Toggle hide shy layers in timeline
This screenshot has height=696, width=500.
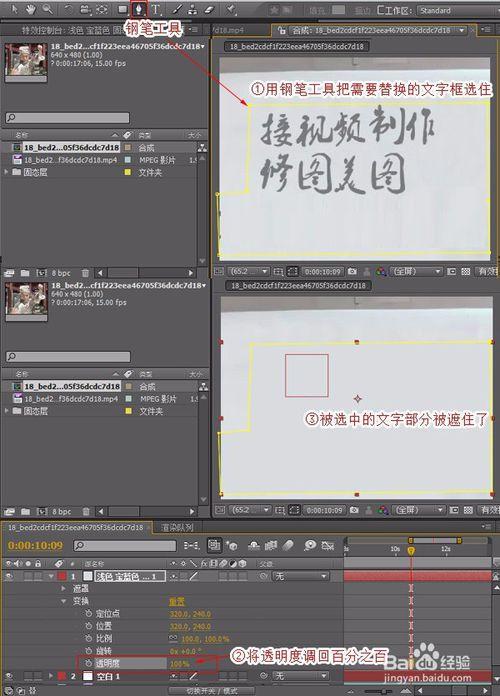click(x=254, y=545)
